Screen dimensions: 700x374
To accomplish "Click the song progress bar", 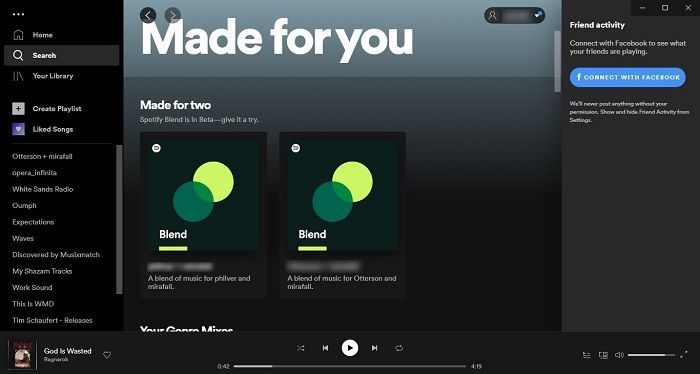I will pyautogui.click(x=350, y=366).
